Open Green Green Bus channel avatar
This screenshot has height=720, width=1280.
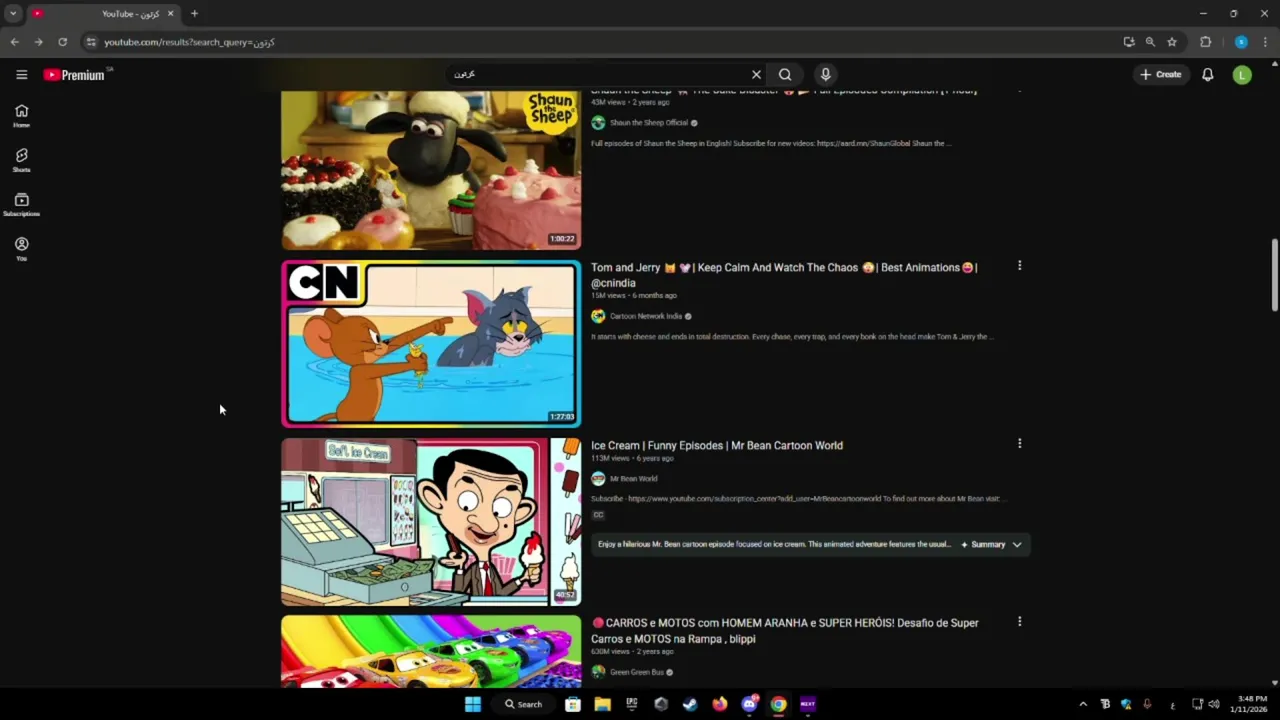[x=598, y=672]
